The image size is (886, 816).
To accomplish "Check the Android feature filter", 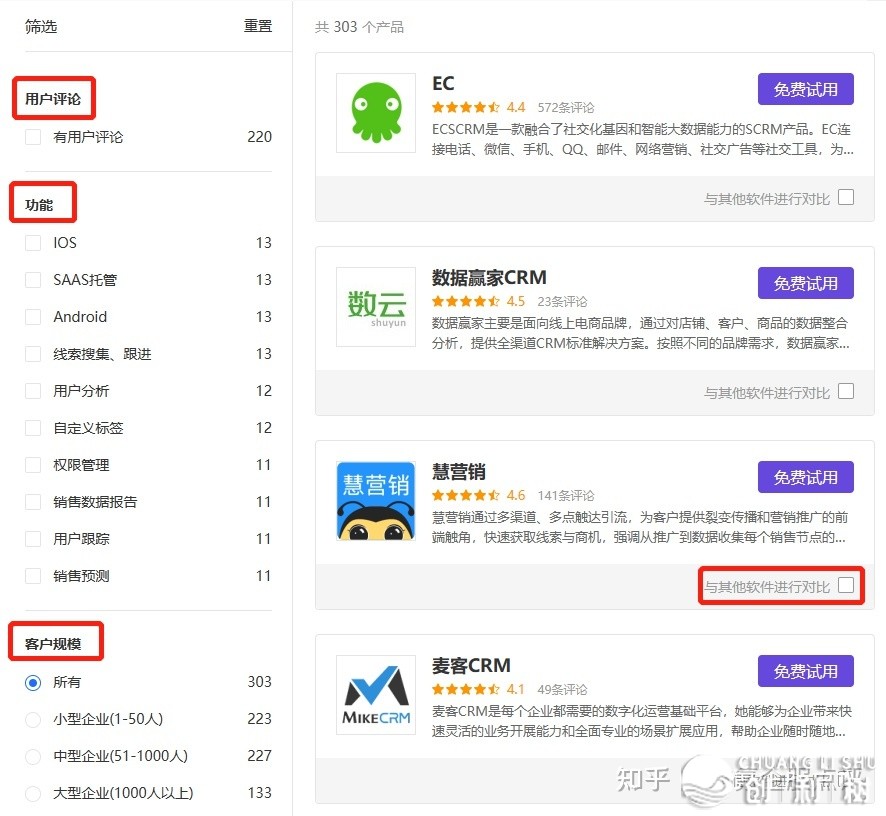I will [x=33, y=317].
